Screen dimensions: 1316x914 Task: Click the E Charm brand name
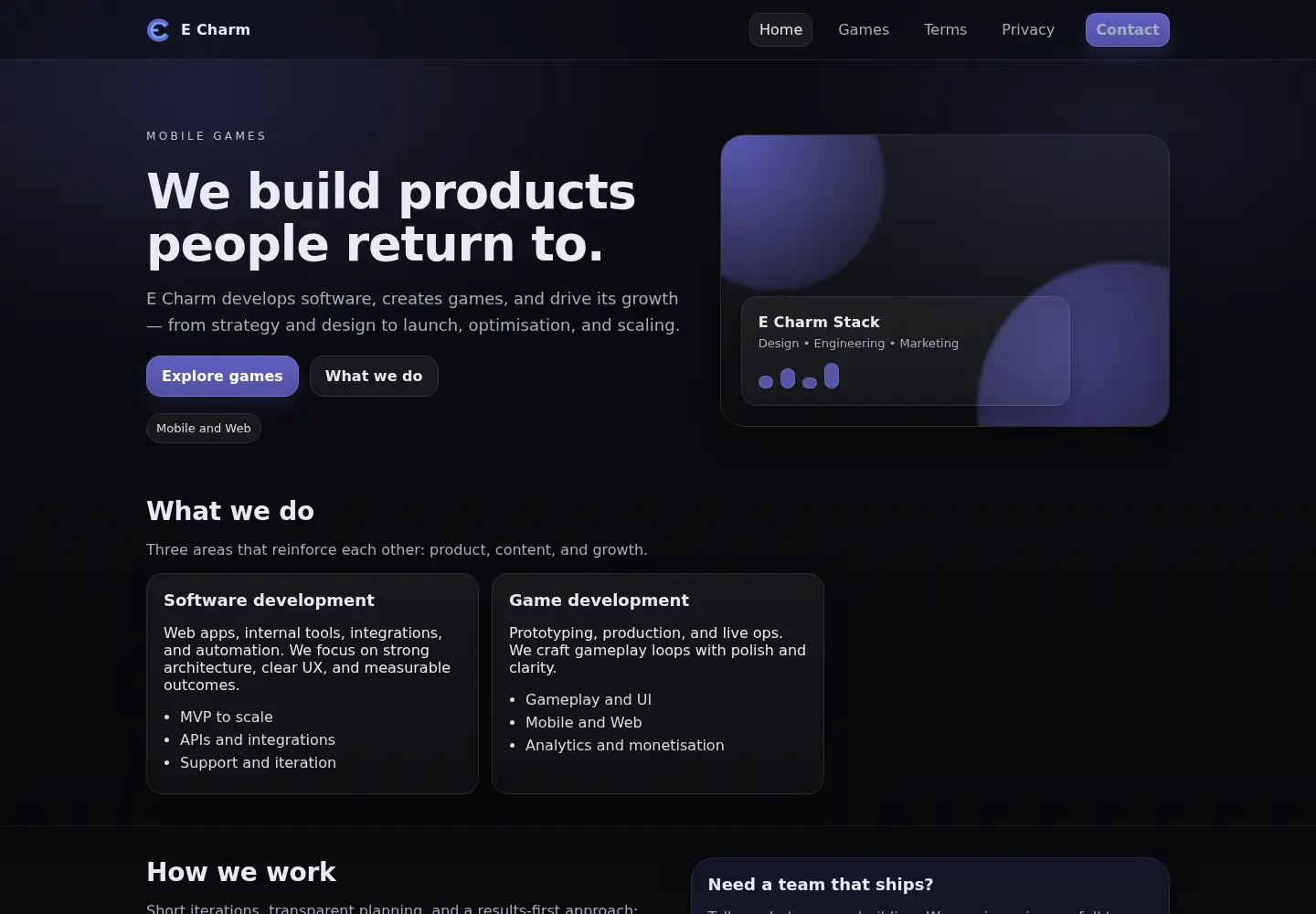click(x=216, y=29)
